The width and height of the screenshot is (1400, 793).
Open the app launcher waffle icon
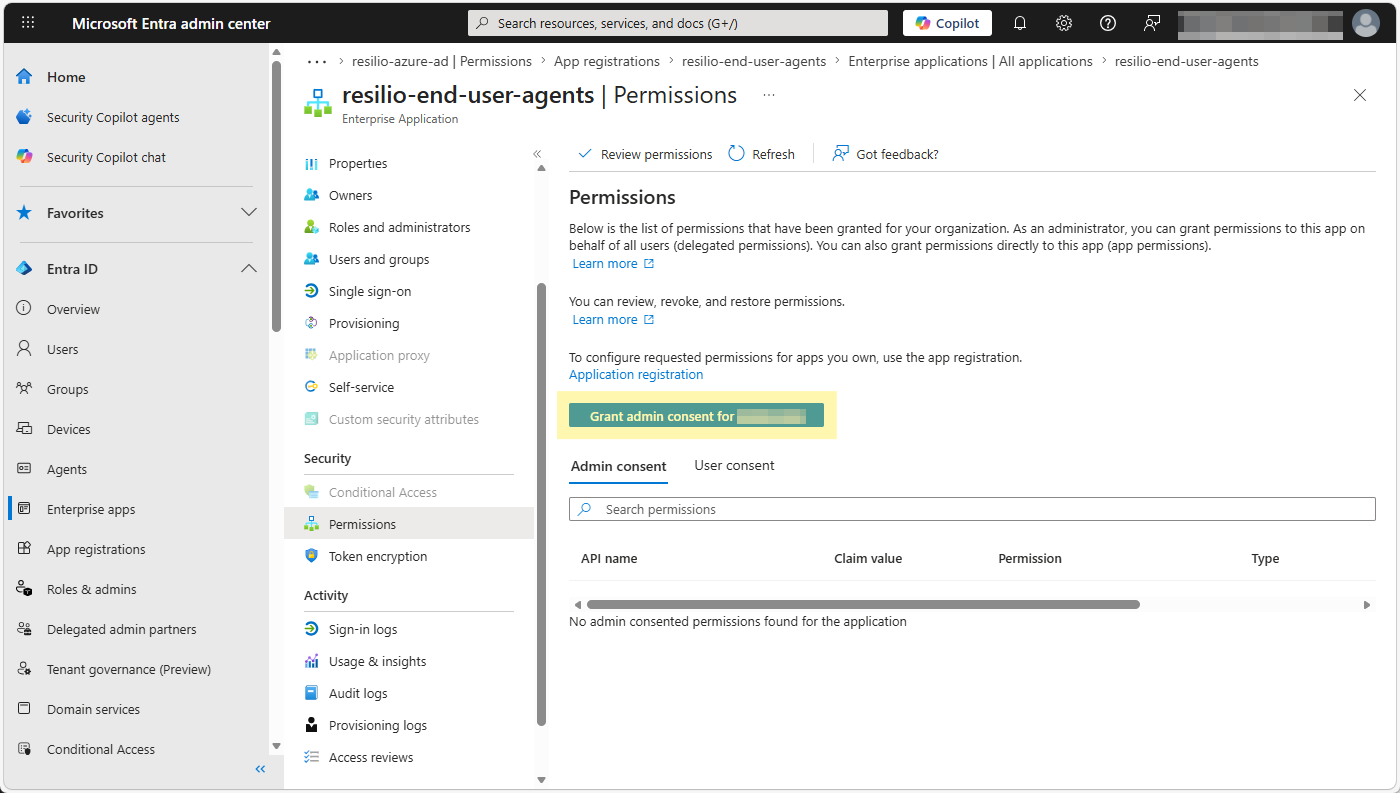[28, 23]
